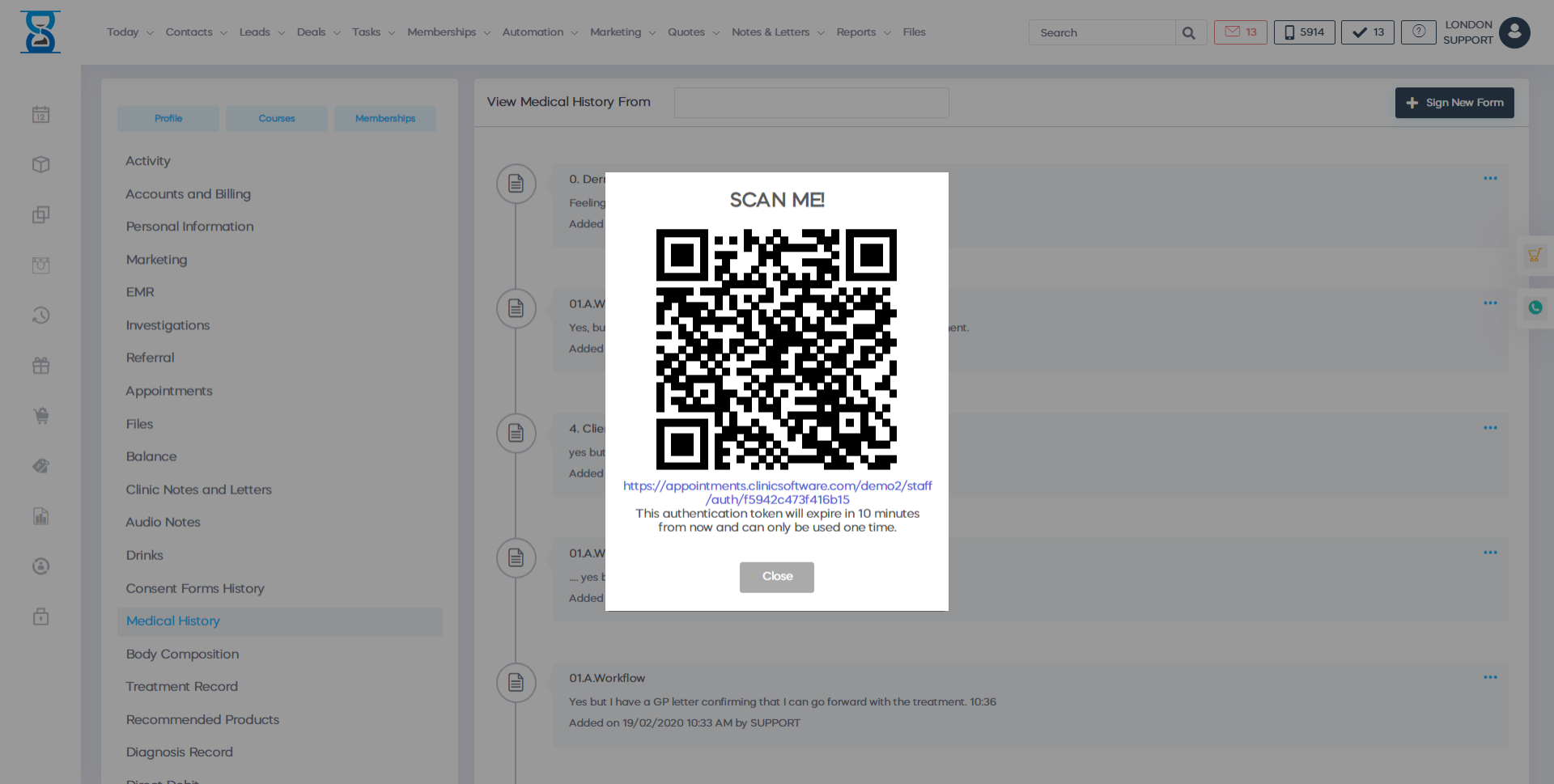
Task: Close the SCAN ME dialog
Action: (x=776, y=577)
